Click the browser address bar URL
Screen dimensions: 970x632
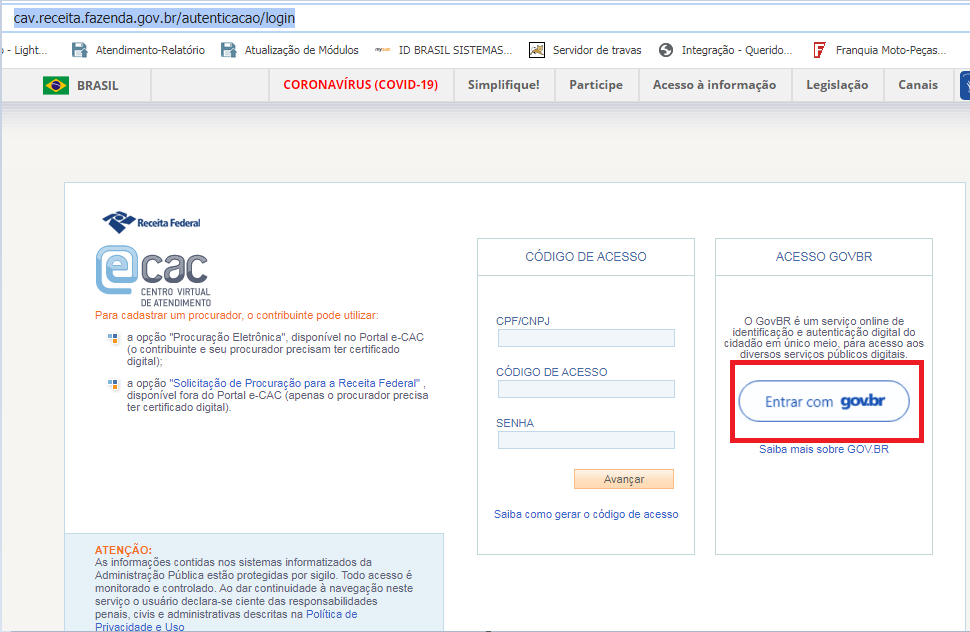pos(154,18)
